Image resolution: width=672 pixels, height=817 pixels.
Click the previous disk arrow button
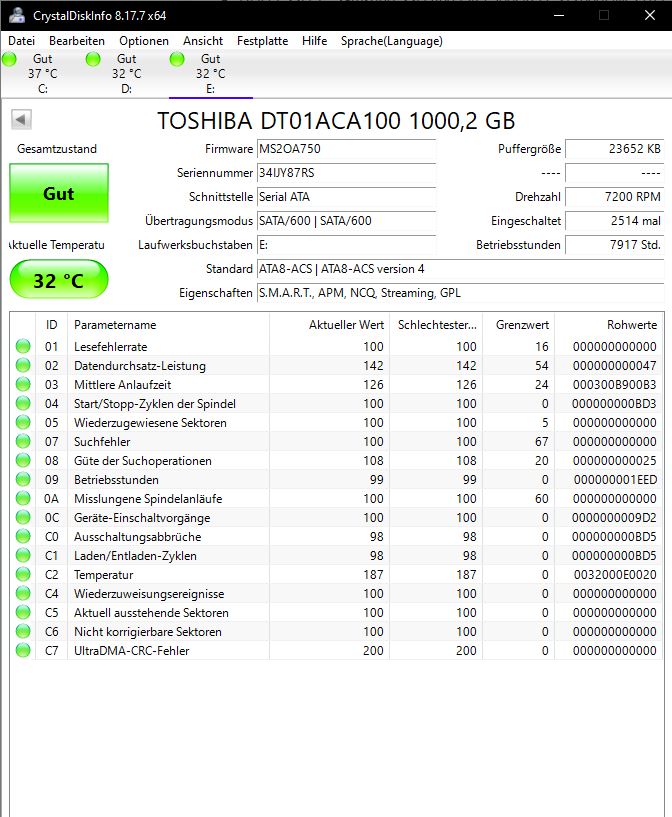pyautogui.click(x=21, y=119)
